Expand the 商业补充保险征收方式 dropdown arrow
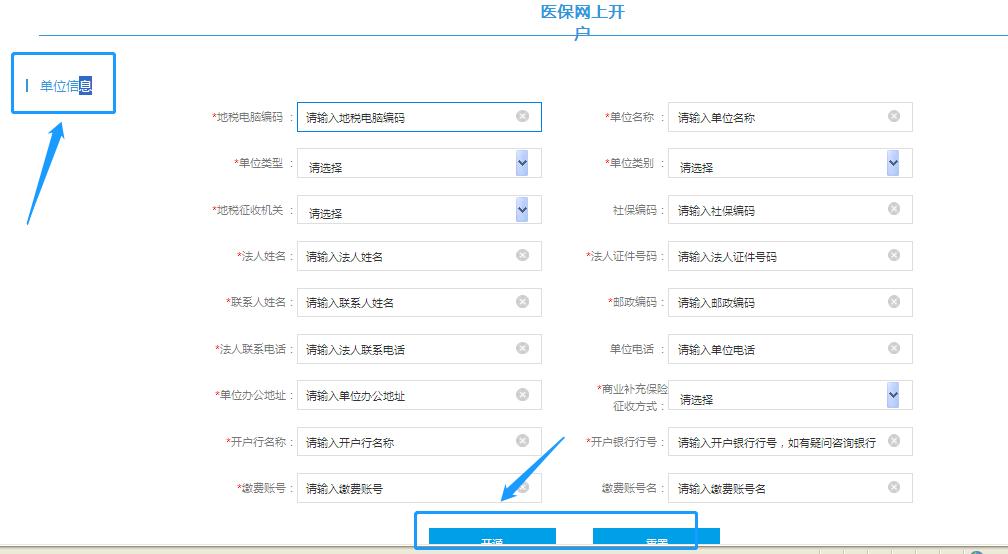Viewport: 1008px width, 554px height. [893, 395]
